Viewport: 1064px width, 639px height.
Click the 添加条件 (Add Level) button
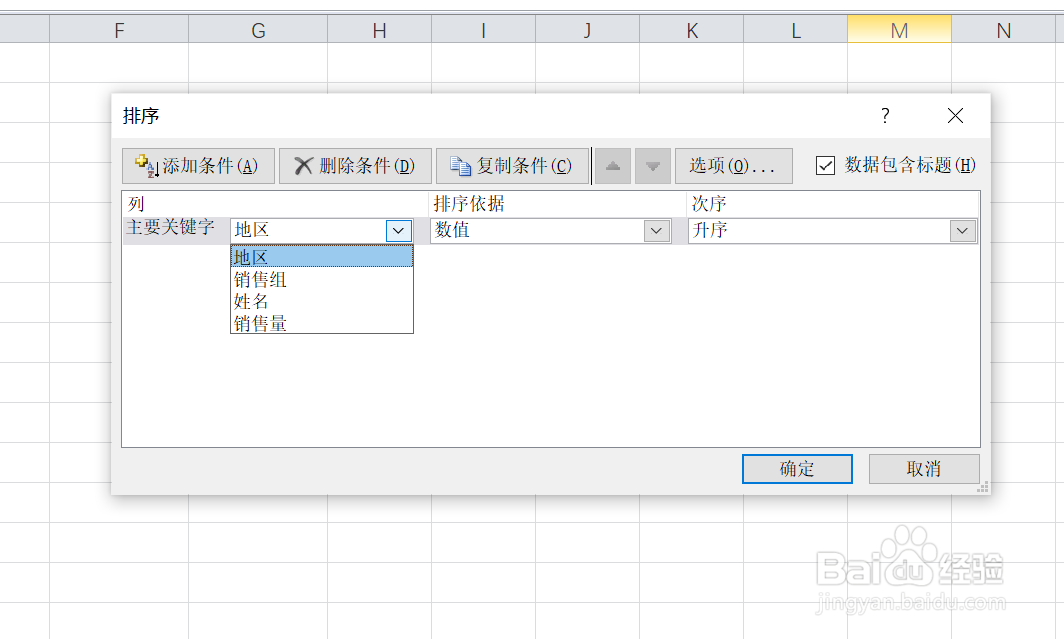[198, 166]
